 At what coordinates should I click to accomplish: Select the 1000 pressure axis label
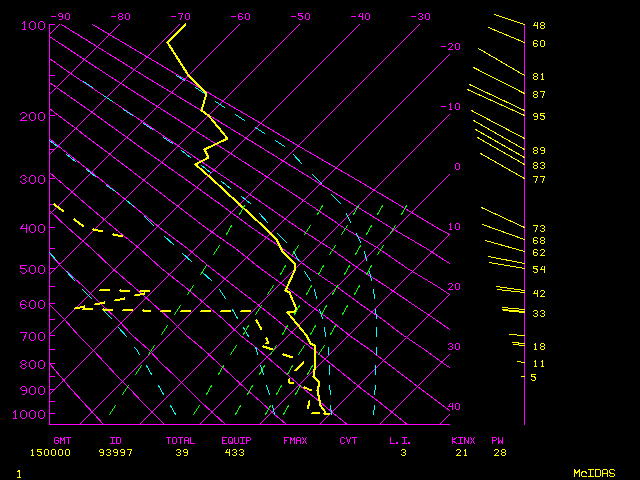(x=30, y=414)
